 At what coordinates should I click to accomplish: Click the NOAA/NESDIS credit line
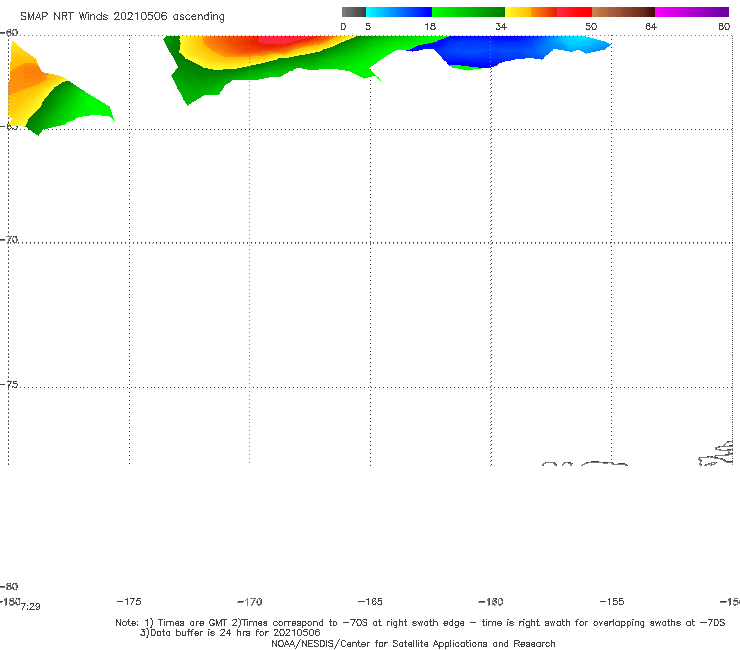coord(413,644)
